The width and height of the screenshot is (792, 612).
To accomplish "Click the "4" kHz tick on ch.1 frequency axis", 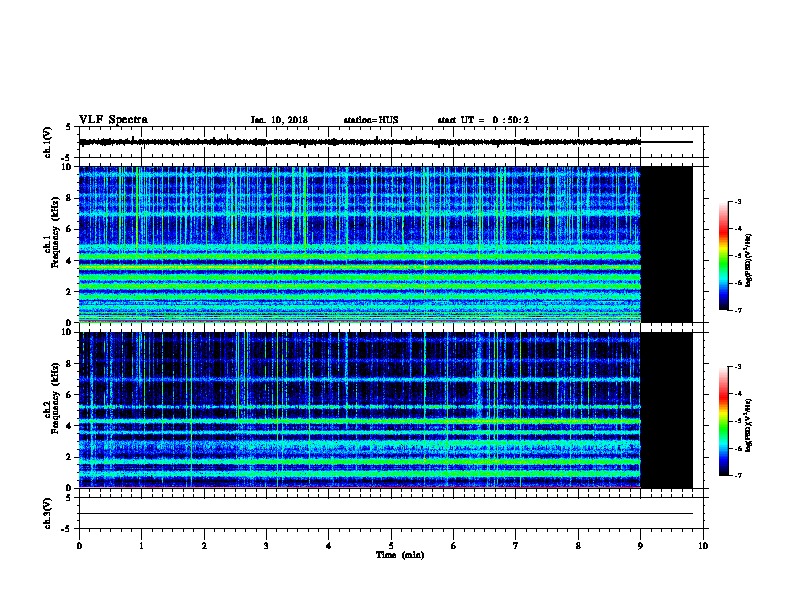I will (70, 261).
